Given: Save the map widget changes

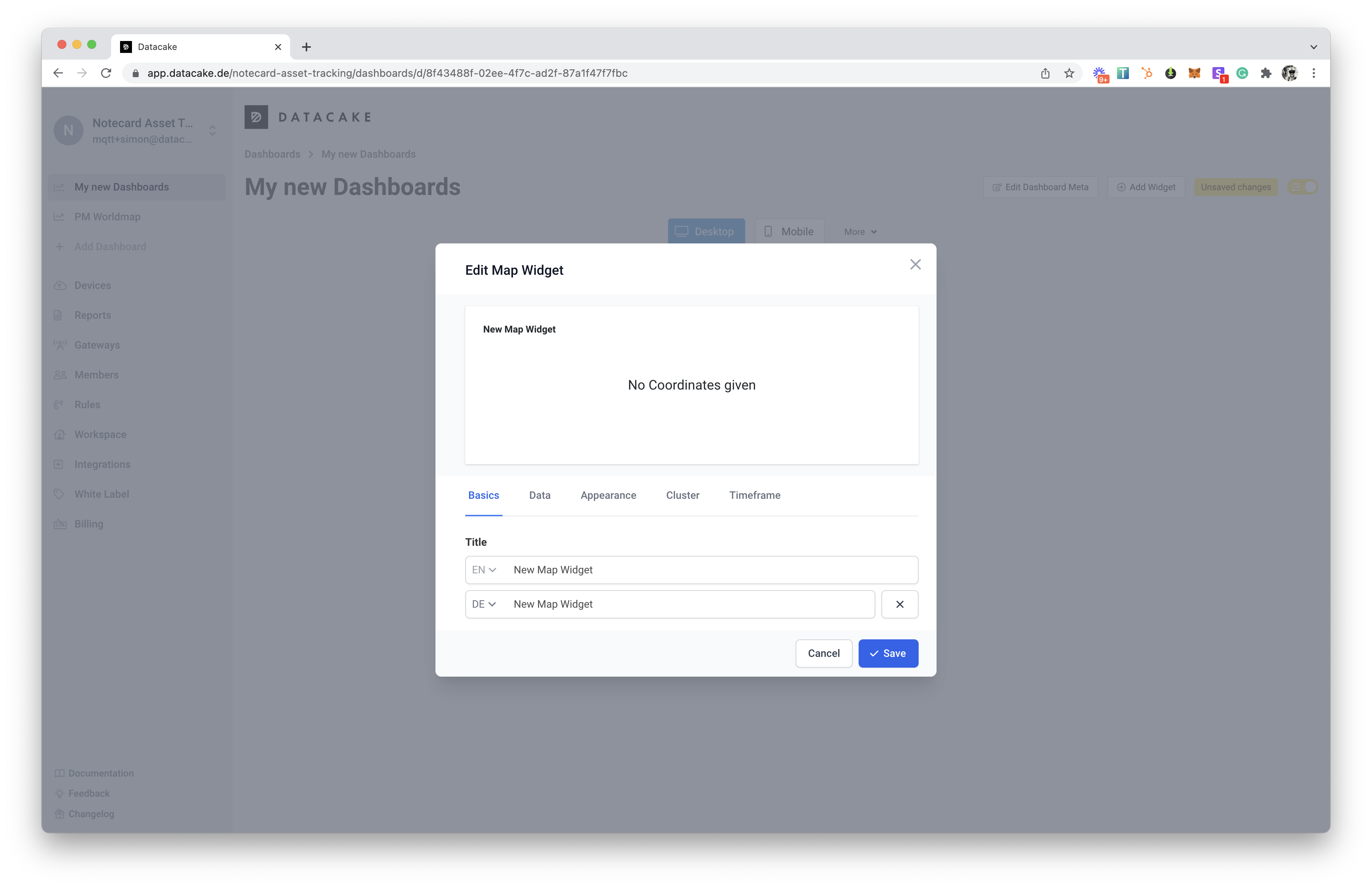Looking at the screenshot, I should coord(888,654).
